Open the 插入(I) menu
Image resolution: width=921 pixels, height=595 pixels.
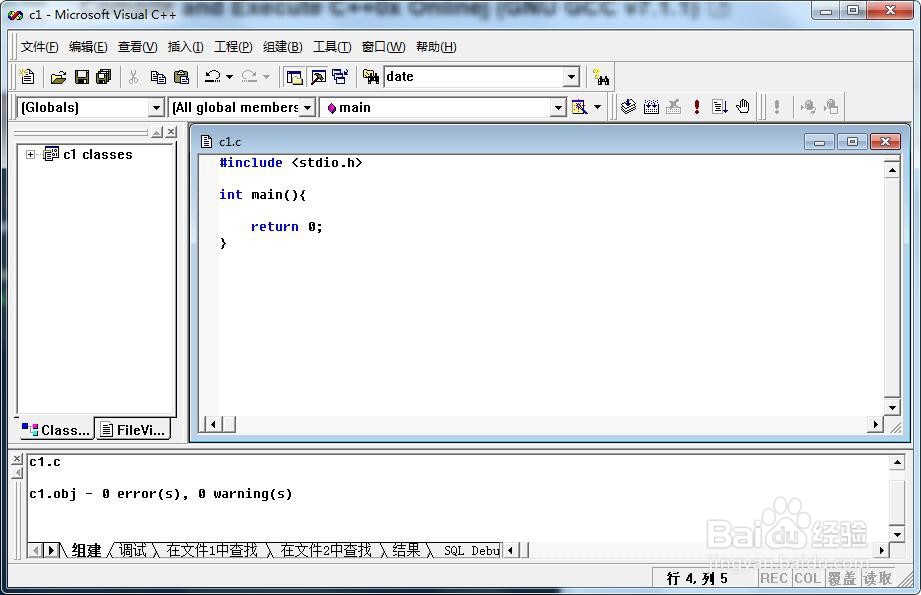tap(185, 46)
